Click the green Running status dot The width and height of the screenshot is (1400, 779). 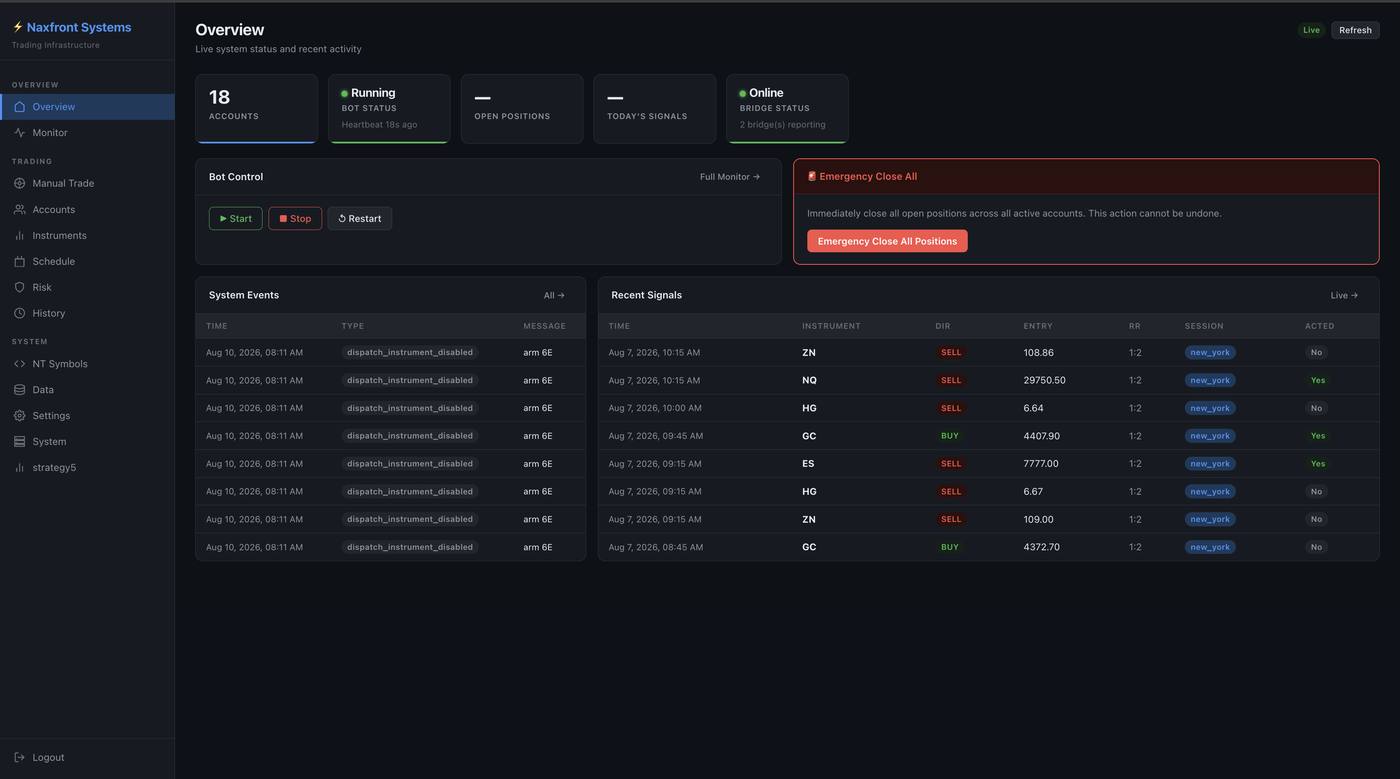(x=344, y=94)
